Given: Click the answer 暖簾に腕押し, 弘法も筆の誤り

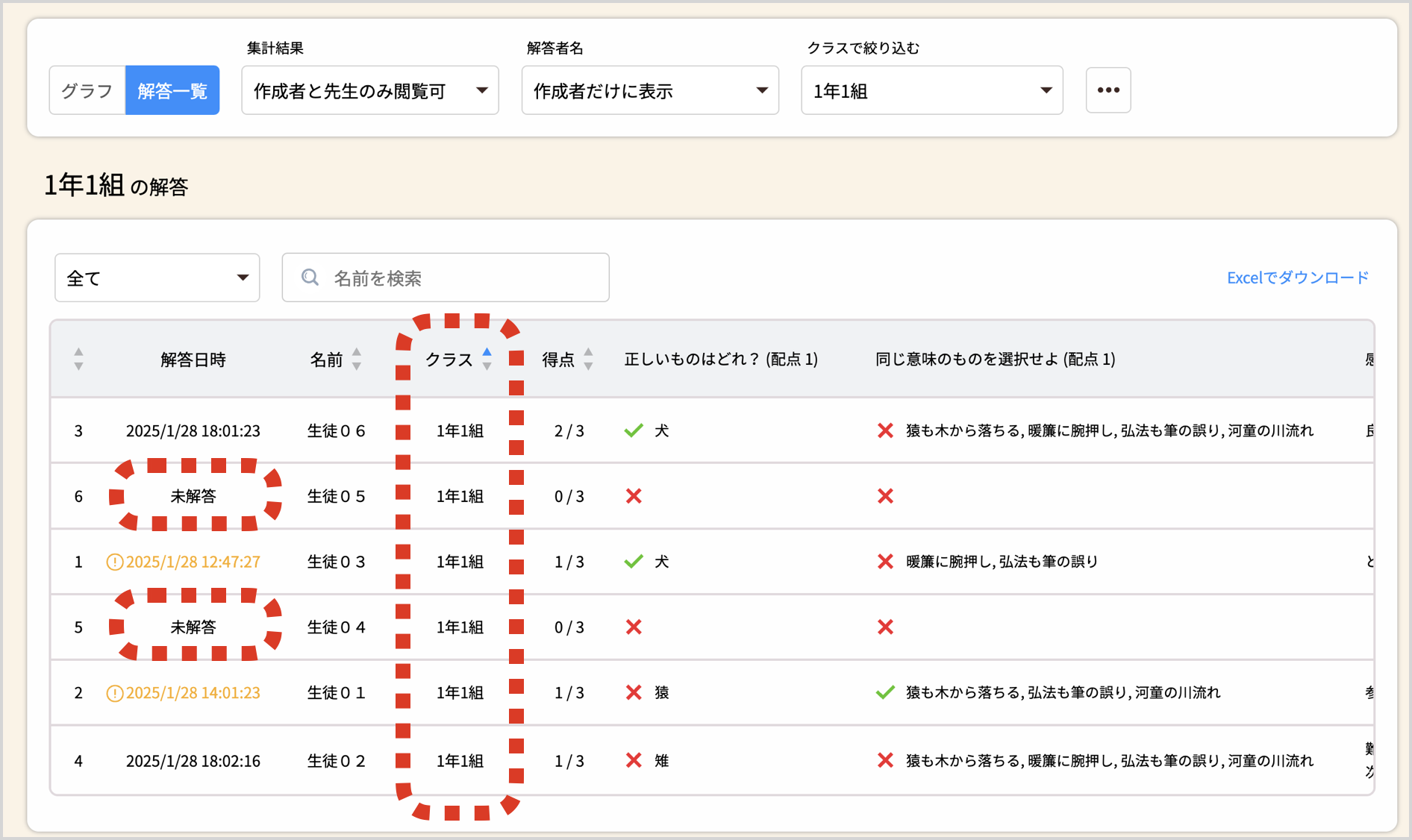Looking at the screenshot, I should 1002,561.
